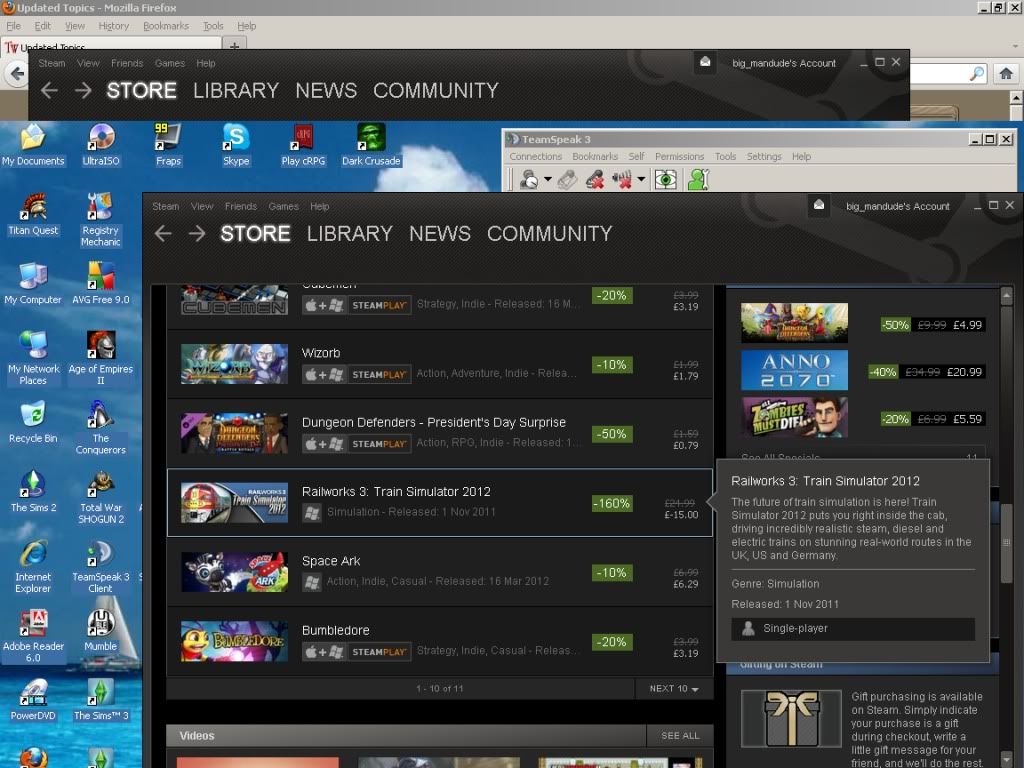The image size is (1024, 768).
Task: Toggle away status in TeamSpeak toolbar
Action: (530, 180)
